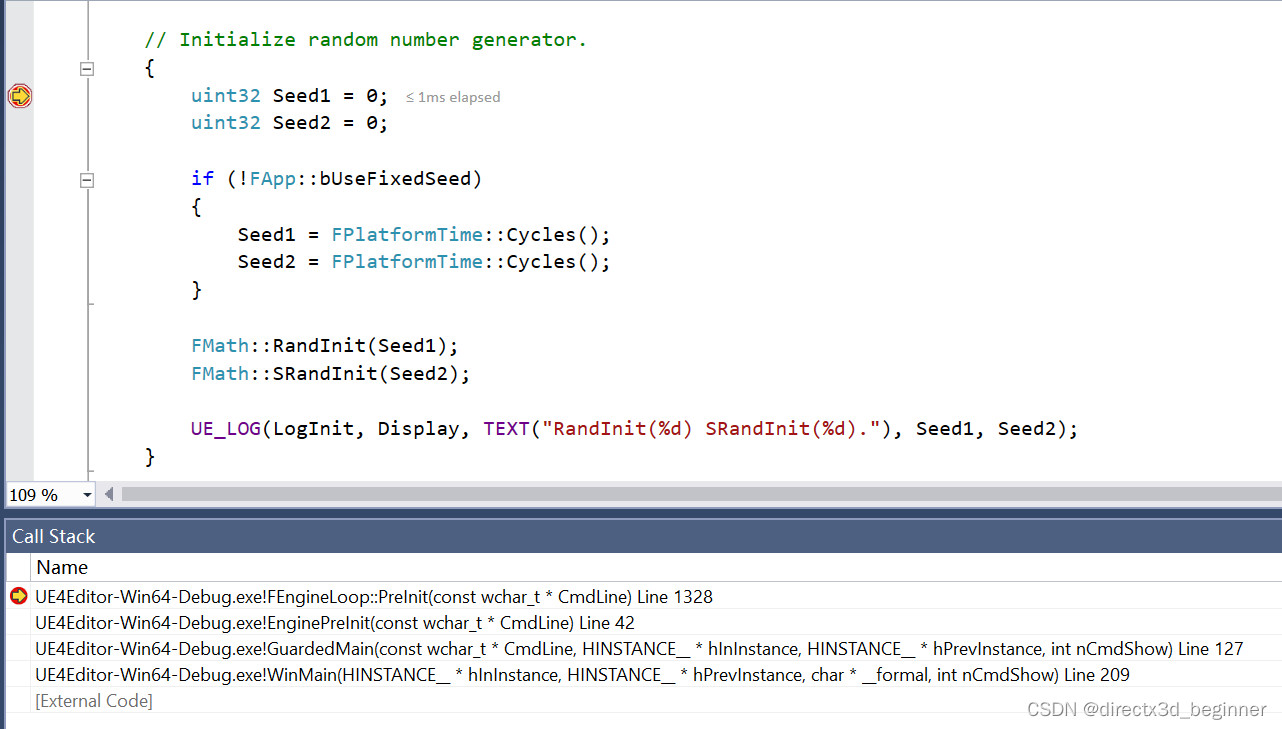Viewport: 1282px width, 729px height.
Task: Click the editor horizontal scrollbar track
Action: [x=700, y=494]
